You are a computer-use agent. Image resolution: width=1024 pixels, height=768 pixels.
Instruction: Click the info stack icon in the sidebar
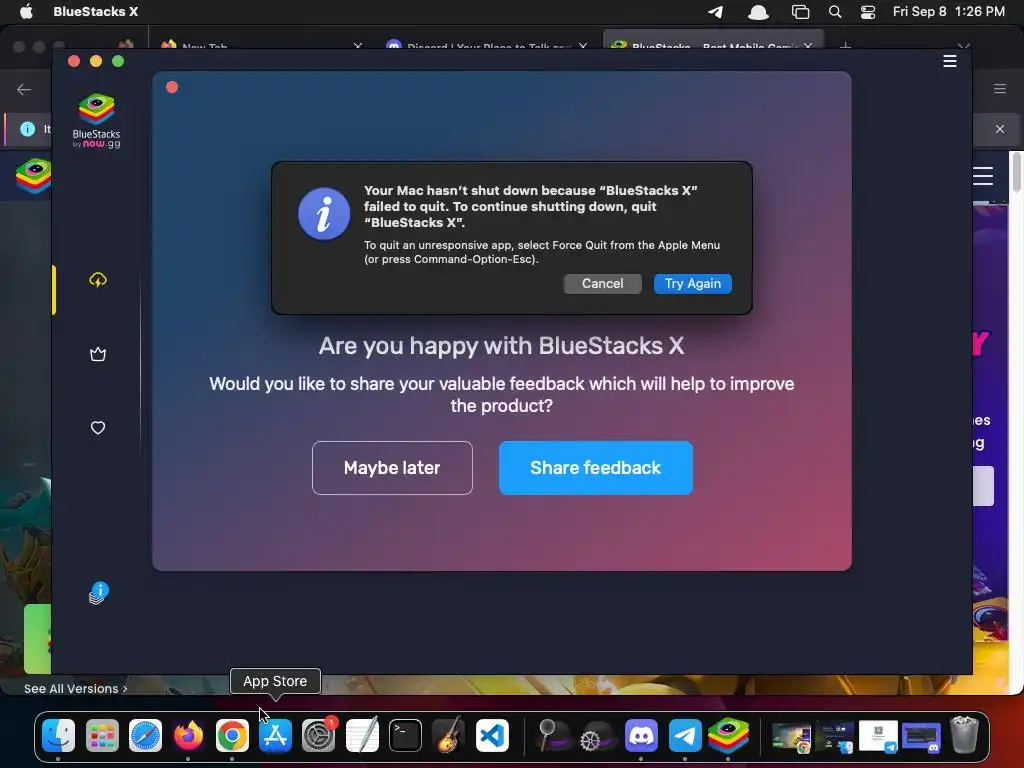click(98, 593)
